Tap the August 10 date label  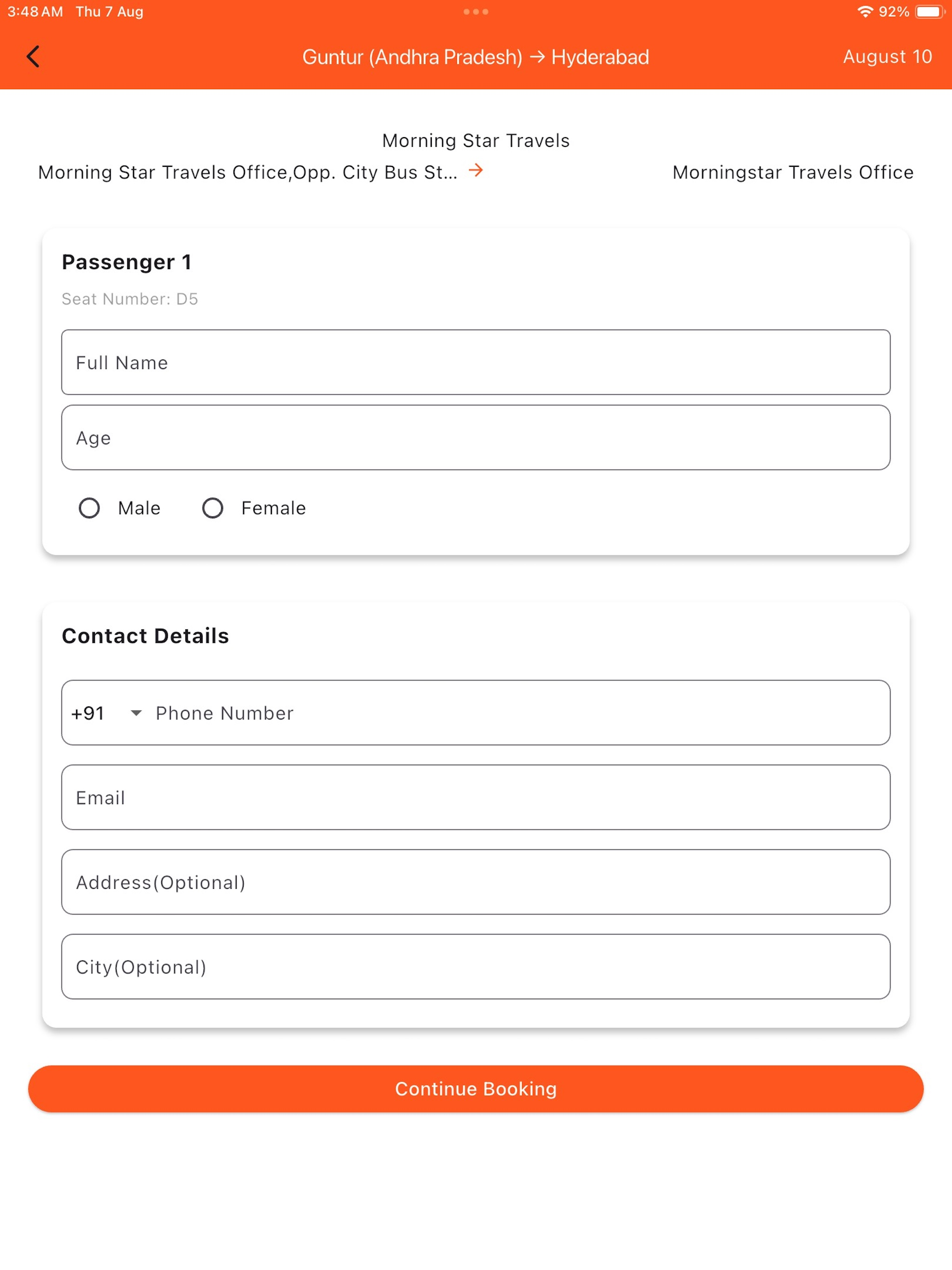887,57
